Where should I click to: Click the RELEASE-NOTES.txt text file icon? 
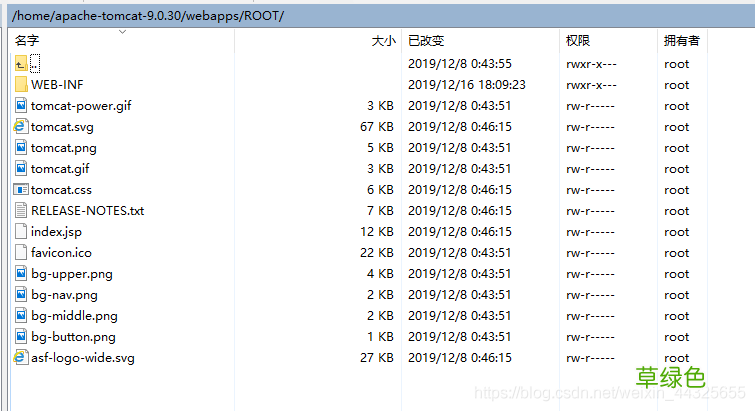click(21, 210)
